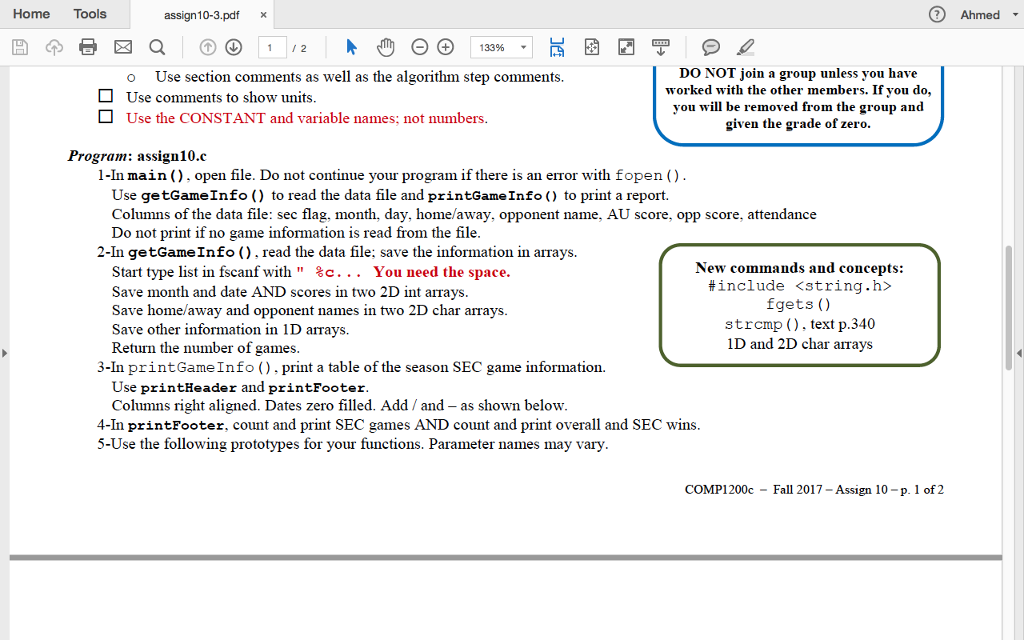This screenshot has height=640, width=1024.
Task: Switch to the Home tab
Action: pos(31,14)
